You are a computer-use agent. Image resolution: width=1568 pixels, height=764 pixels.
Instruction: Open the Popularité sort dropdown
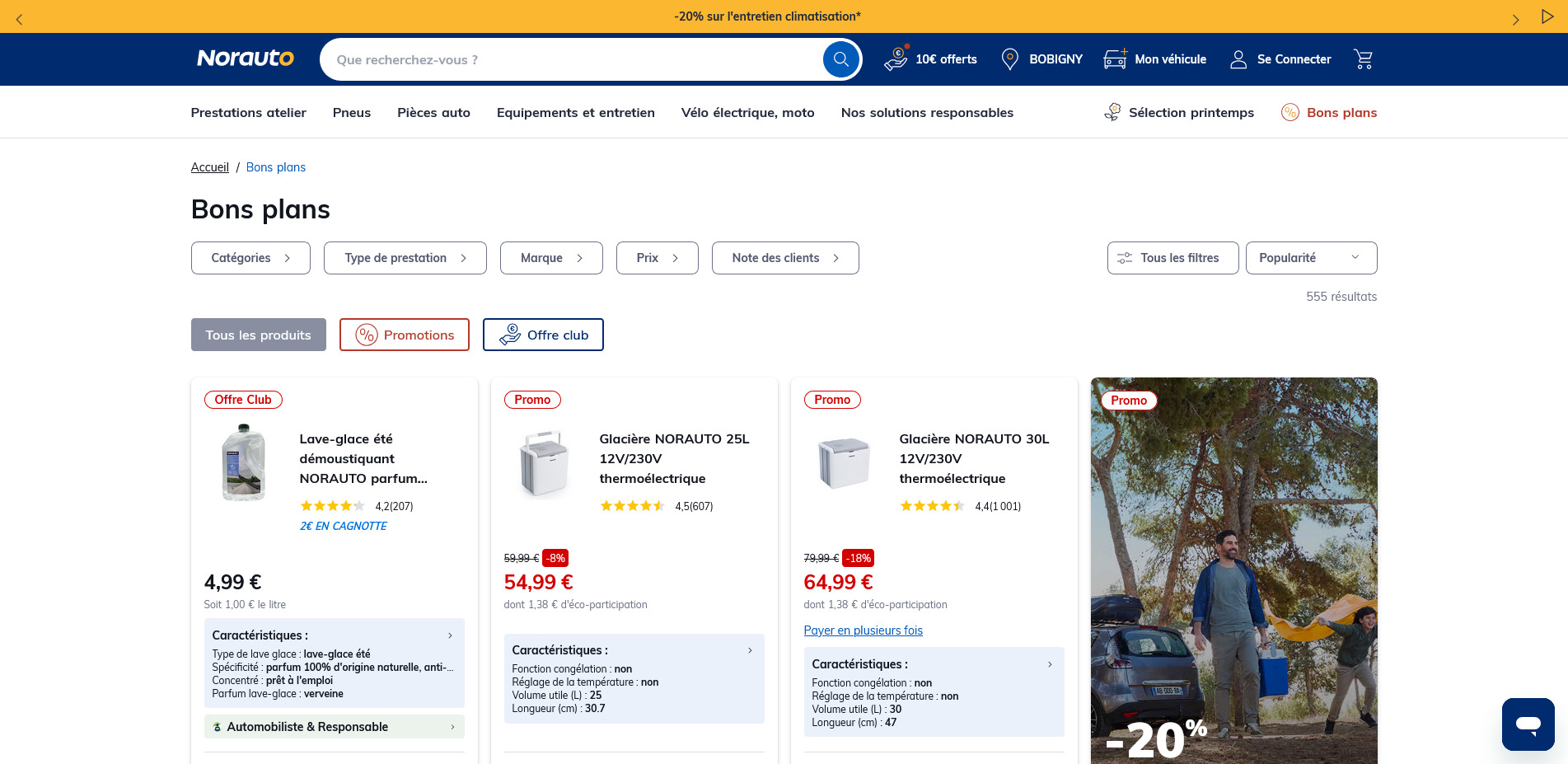tap(1311, 258)
